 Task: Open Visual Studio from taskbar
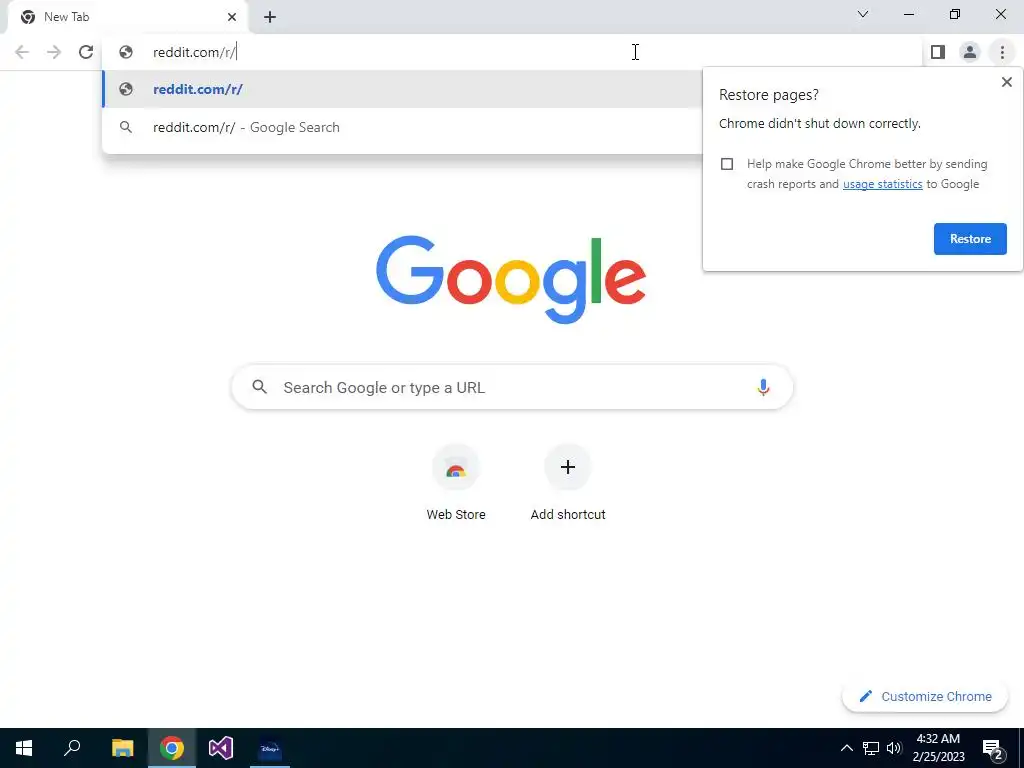[x=221, y=748]
